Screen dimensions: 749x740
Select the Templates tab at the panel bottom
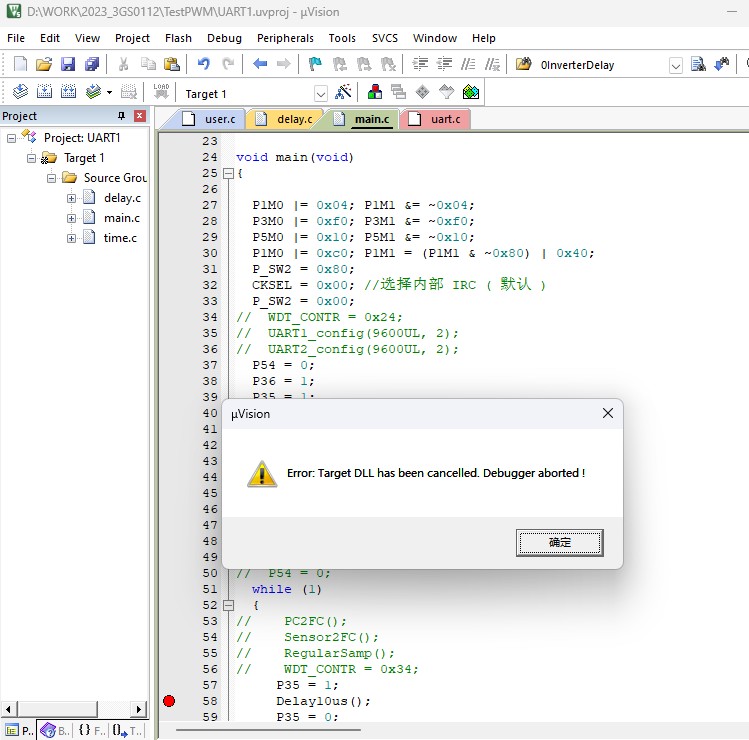click(127, 730)
